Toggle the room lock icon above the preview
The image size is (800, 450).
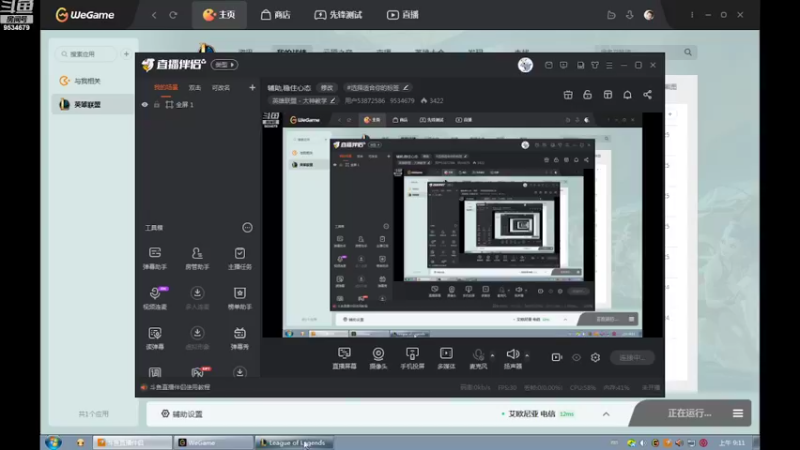[587, 95]
